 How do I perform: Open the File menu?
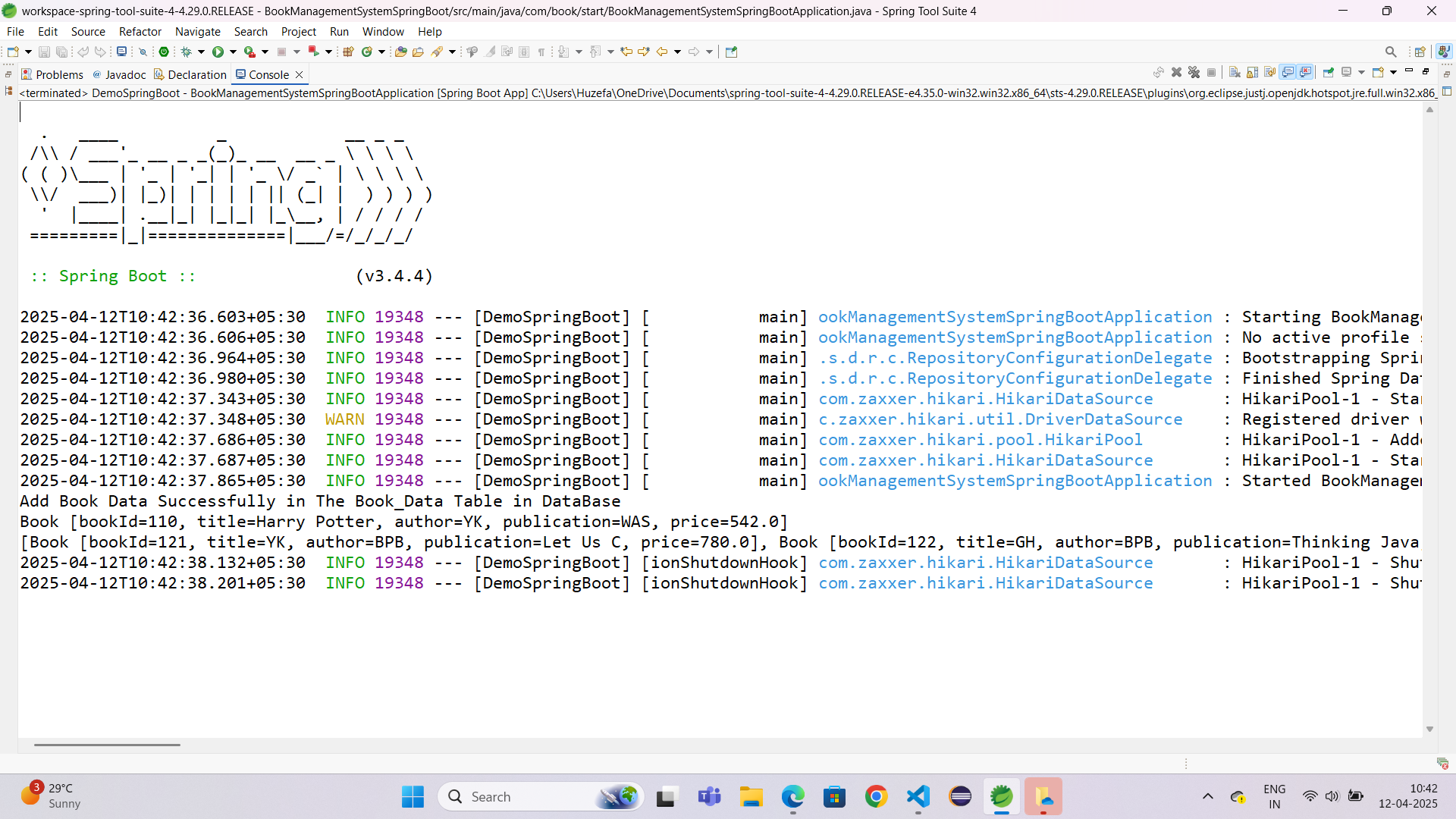(x=15, y=31)
